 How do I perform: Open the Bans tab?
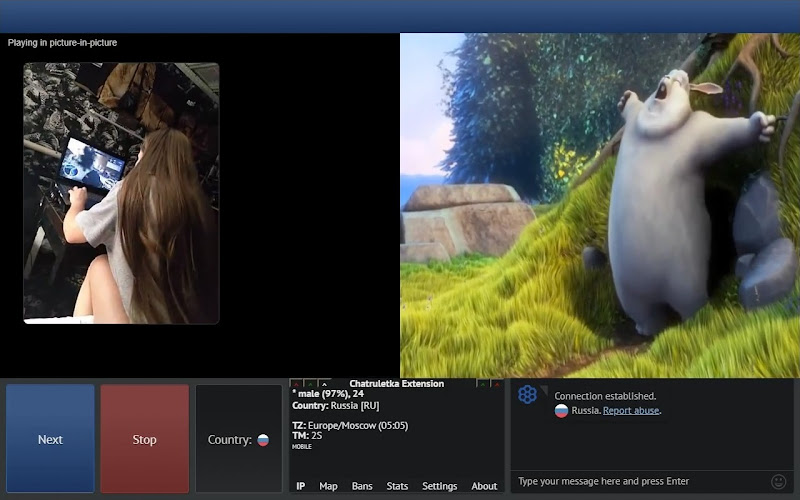(x=362, y=486)
